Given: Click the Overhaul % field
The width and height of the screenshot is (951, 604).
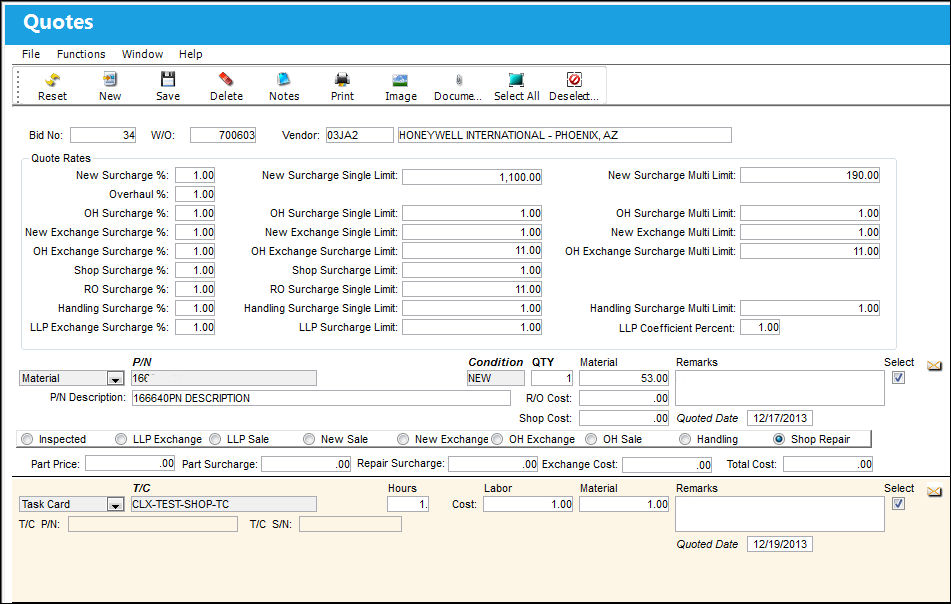Looking at the screenshot, I should coord(195,194).
